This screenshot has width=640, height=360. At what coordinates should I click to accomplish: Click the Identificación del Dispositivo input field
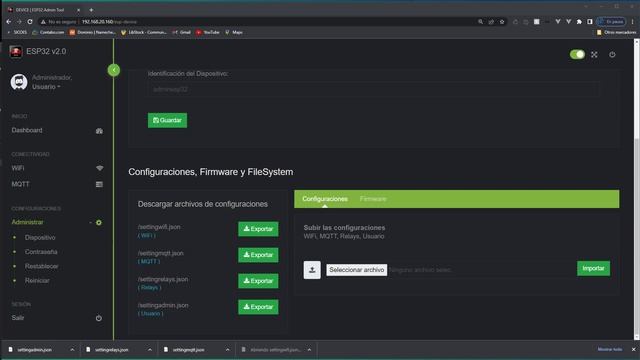point(373,89)
